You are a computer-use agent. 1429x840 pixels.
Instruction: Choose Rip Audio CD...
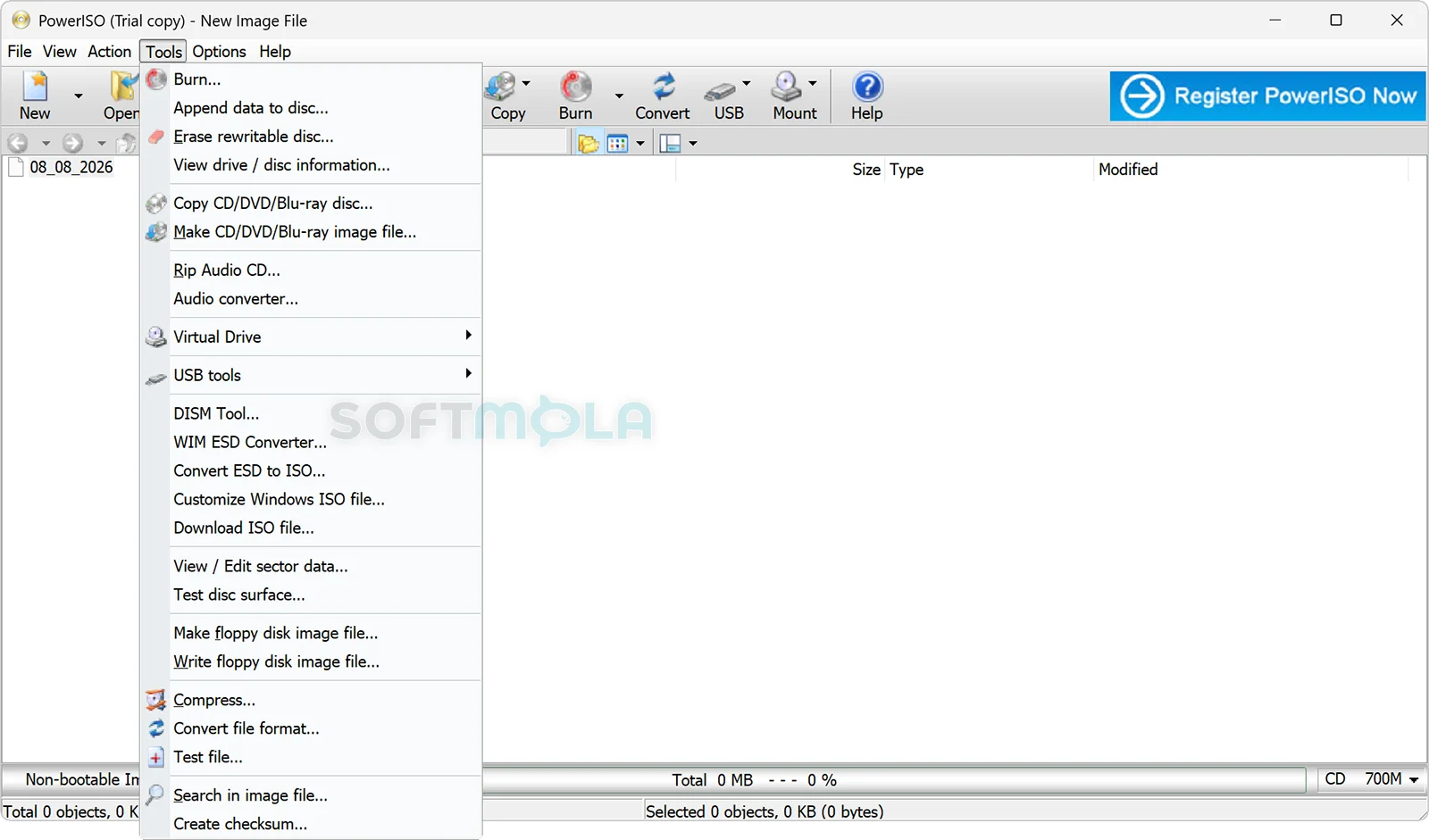pyautogui.click(x=311, y=270)
